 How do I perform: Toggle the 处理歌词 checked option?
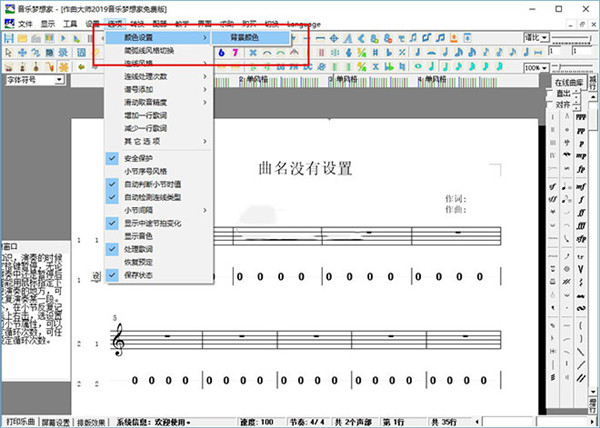[x=140, y=249]
